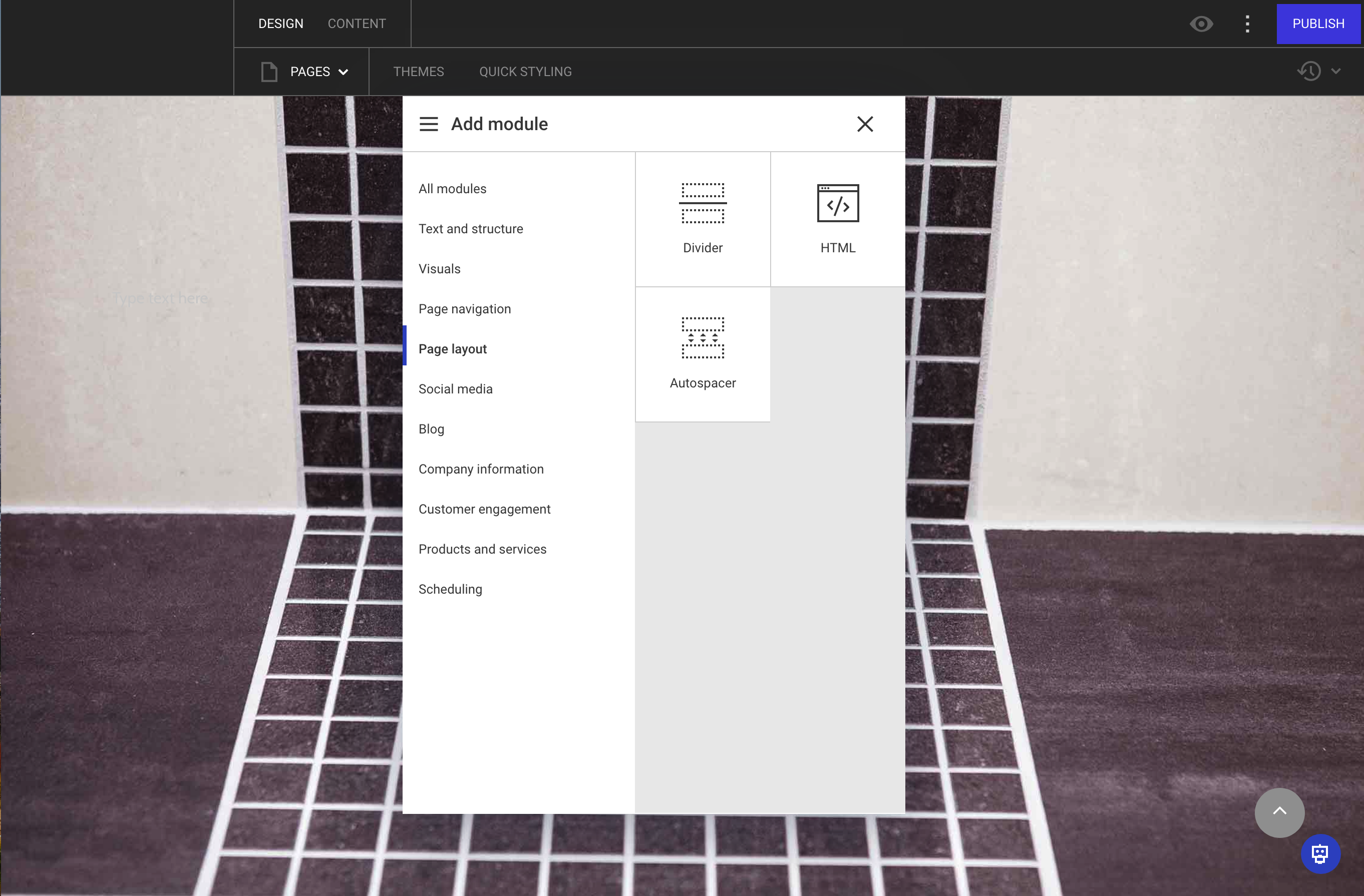Screen dimensions: 1364x896
Task: Open the chat support icon
Action: (1320, 854)
